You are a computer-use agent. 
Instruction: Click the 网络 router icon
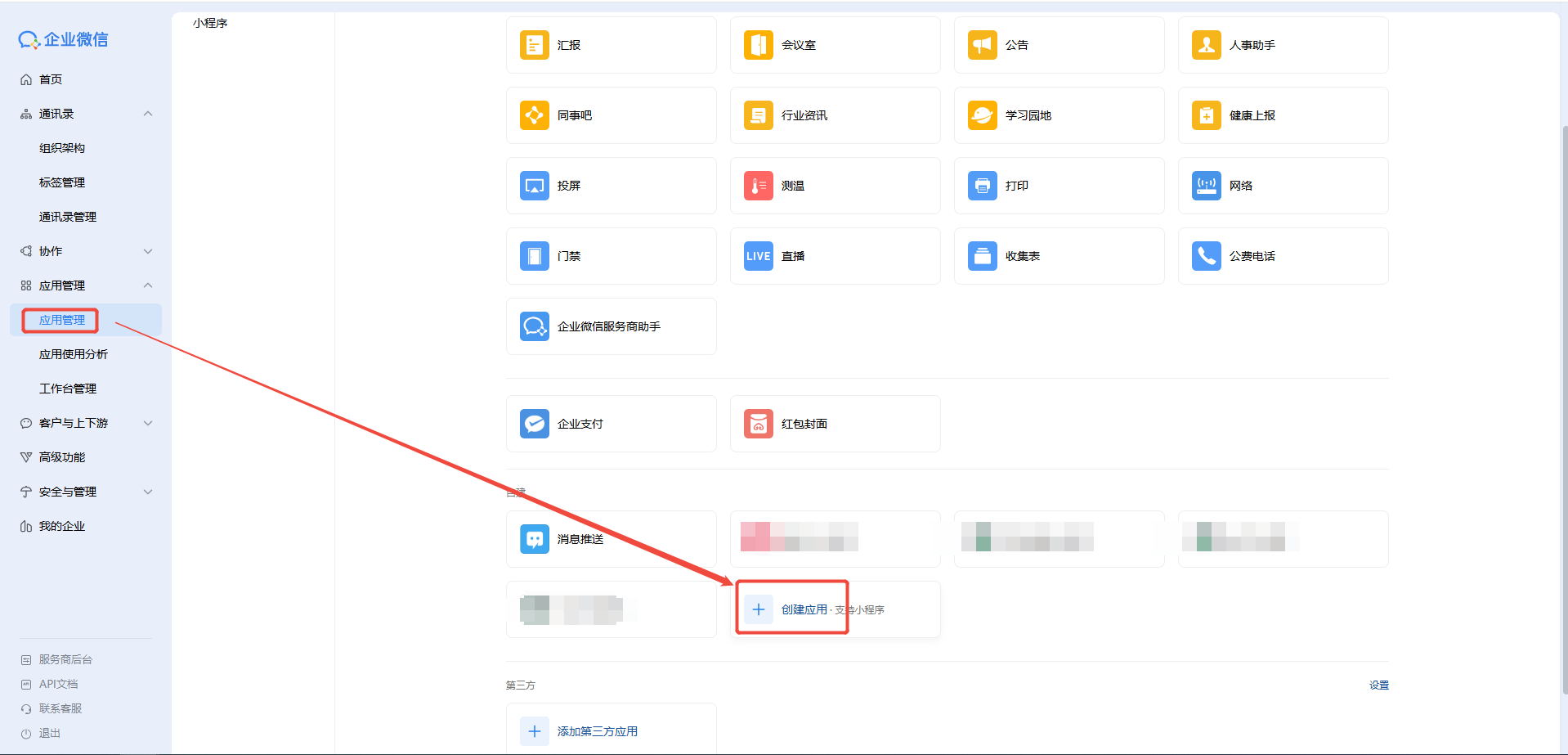pos(1207,186)
